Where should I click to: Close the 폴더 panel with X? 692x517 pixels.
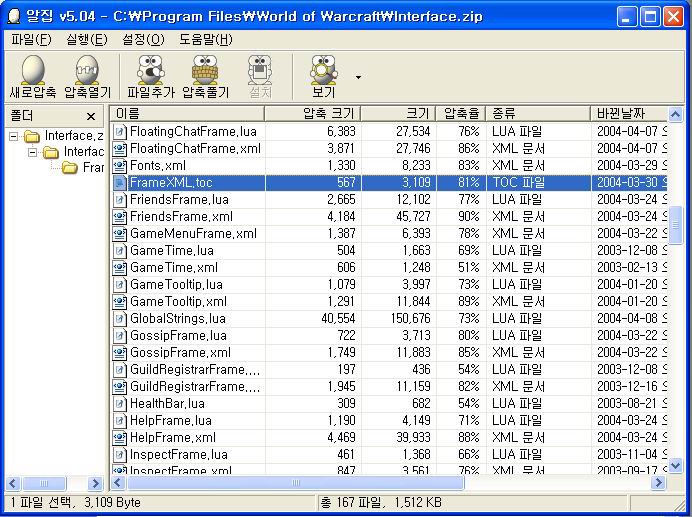point(90,116)
